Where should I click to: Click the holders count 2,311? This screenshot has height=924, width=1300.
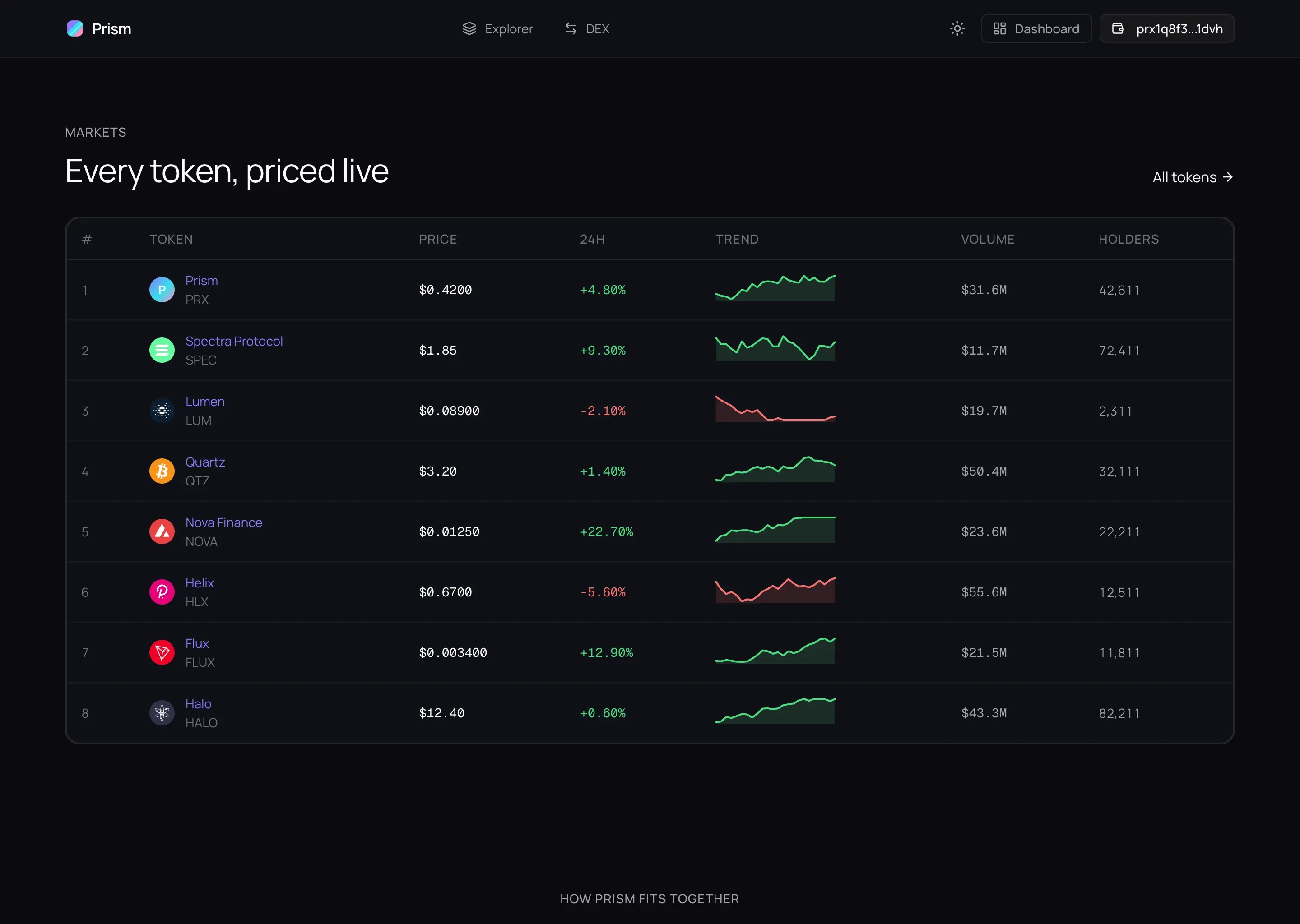tap(1115, 411)
